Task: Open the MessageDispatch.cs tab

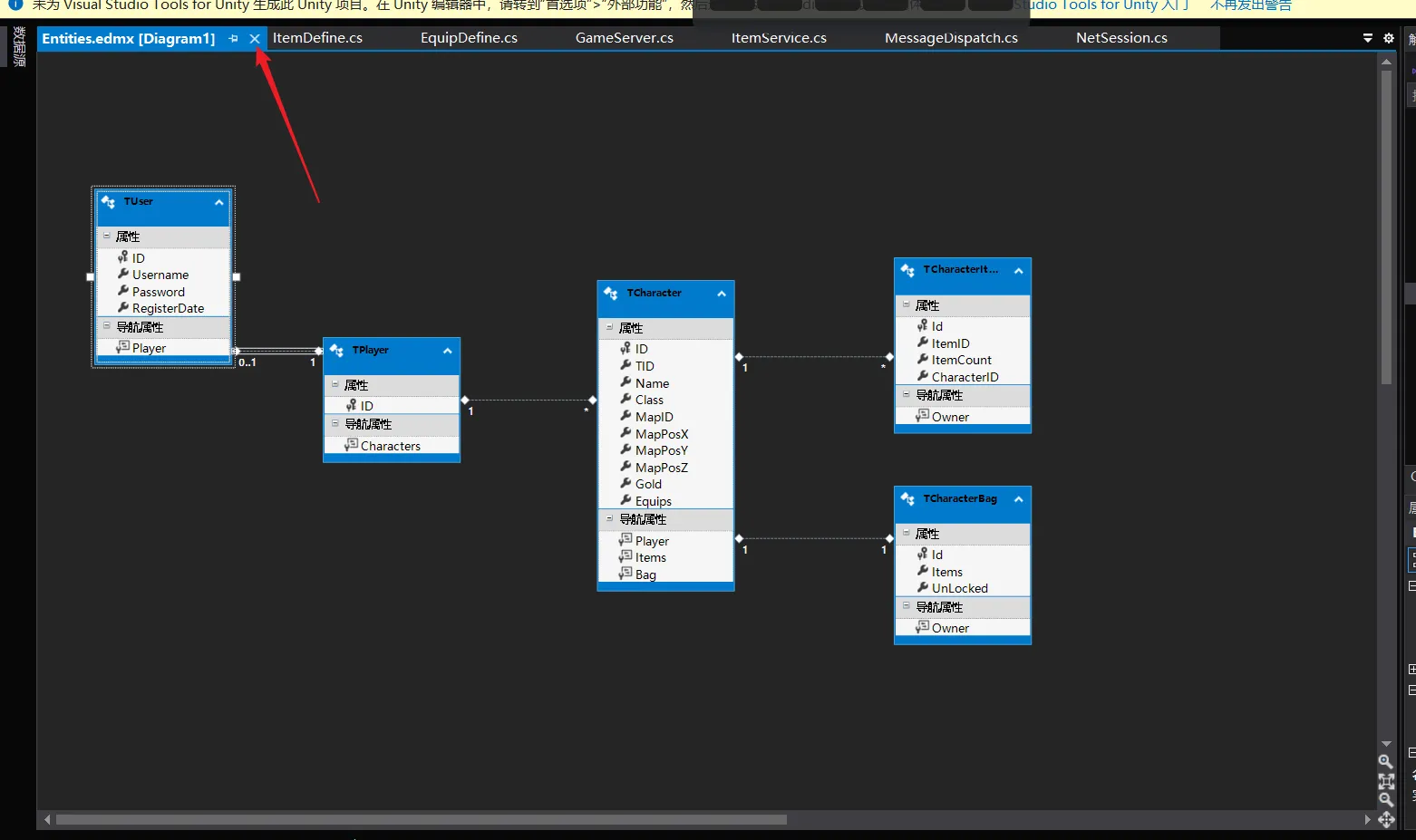Action: coord(951,38)
